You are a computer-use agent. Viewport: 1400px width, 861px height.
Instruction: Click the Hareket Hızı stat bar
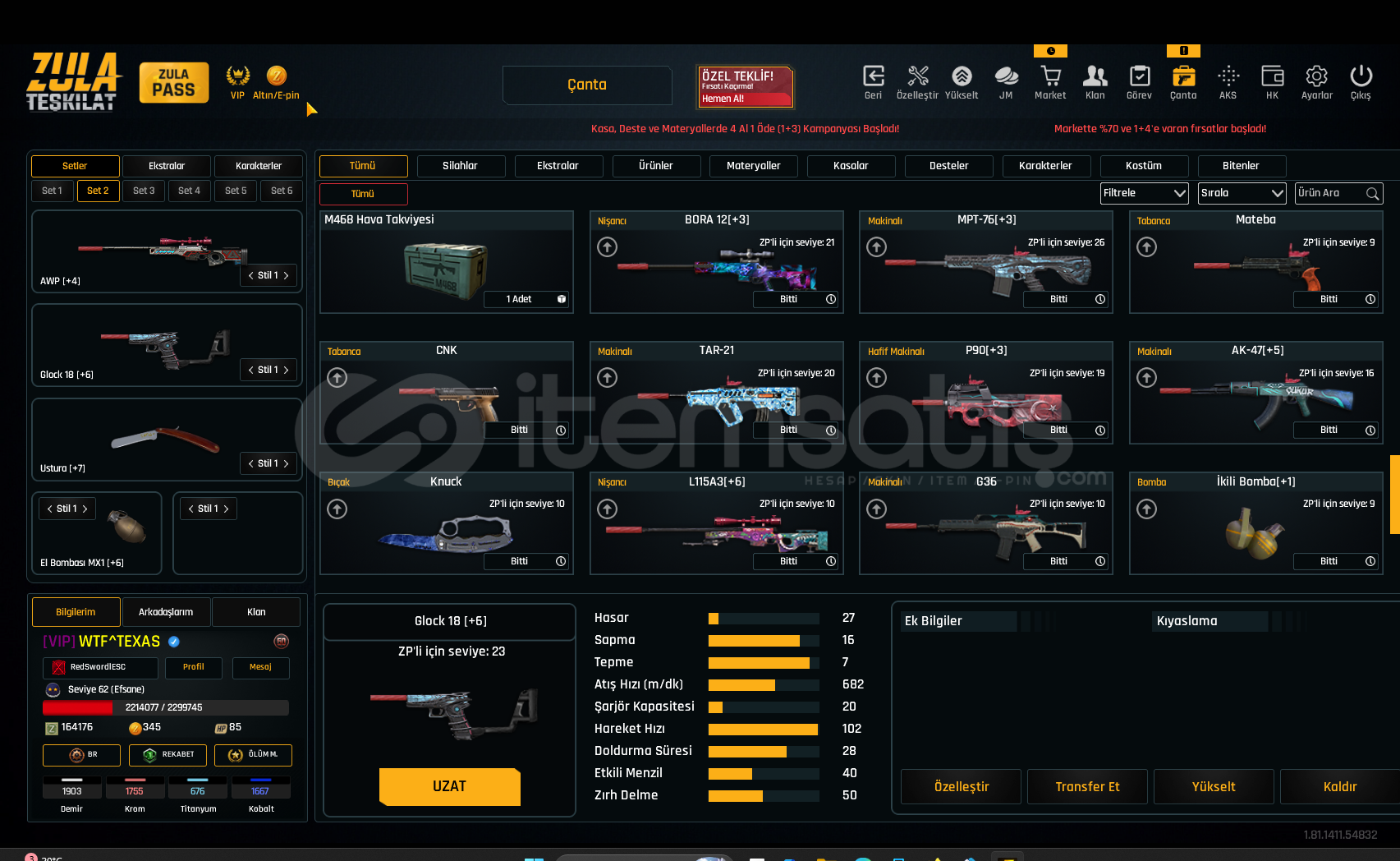[x=764, y=730]
